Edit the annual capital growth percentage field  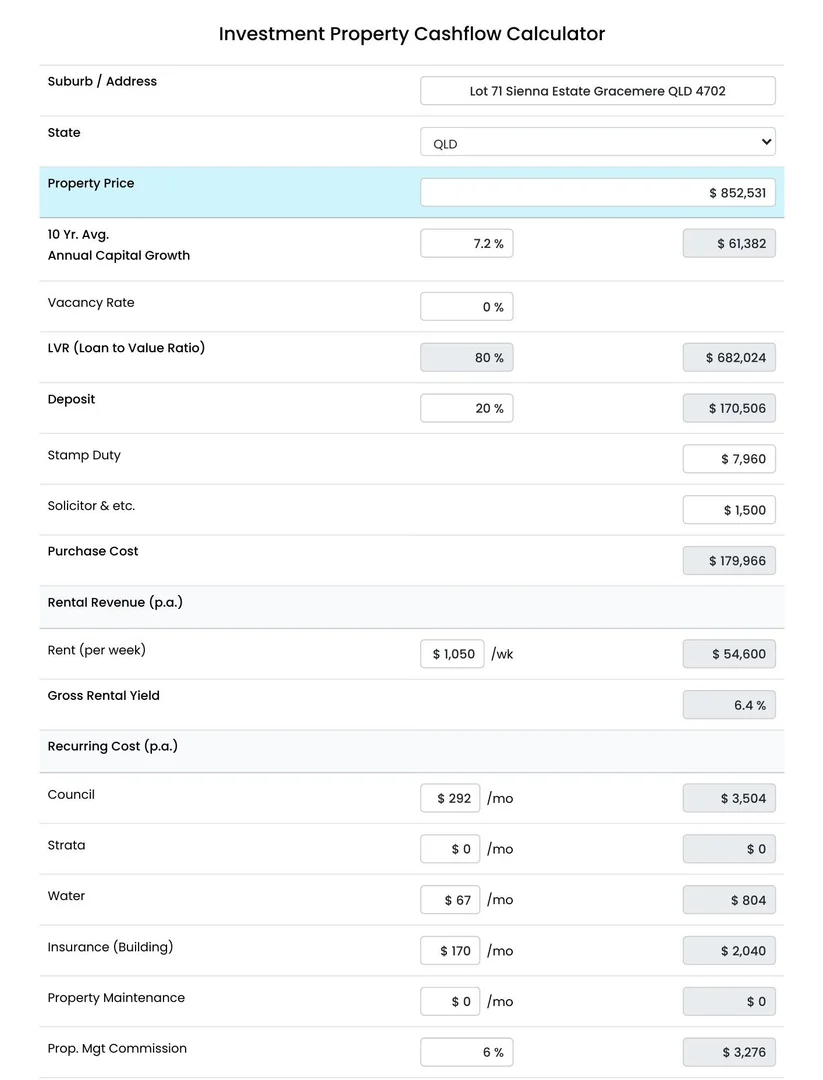coord(466,244)
